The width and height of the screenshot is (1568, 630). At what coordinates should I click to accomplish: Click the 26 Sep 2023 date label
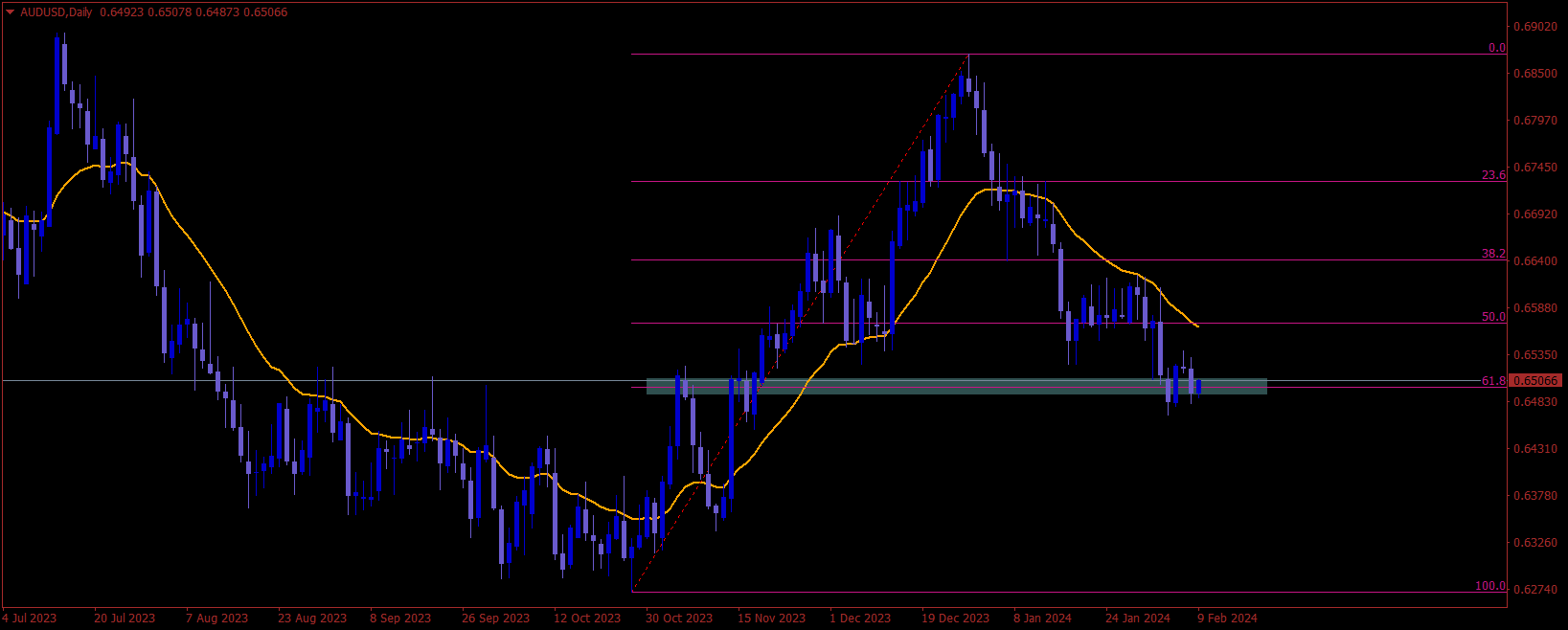coord(495,619)
